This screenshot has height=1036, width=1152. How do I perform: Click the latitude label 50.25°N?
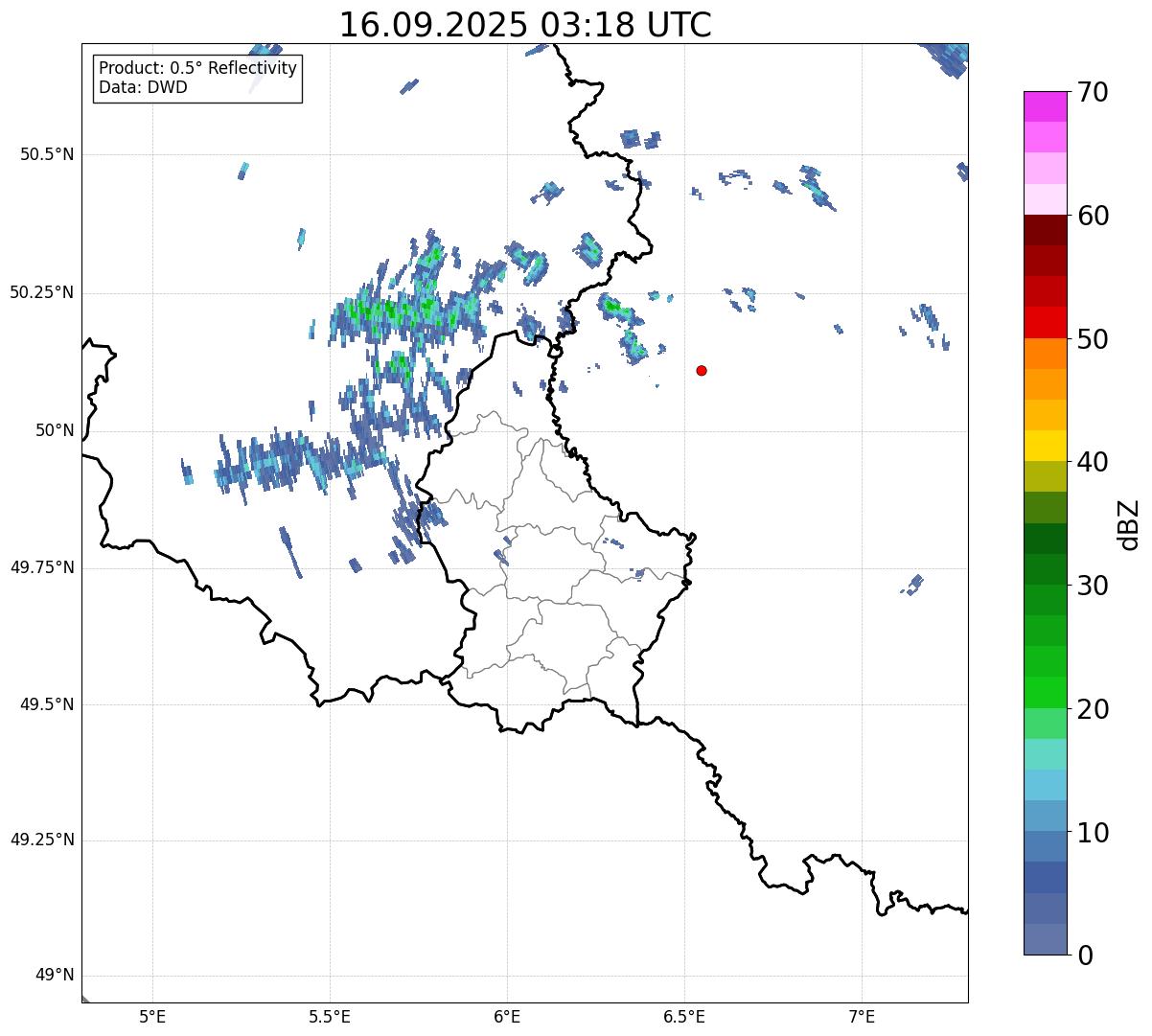click(x=41, y=292)
